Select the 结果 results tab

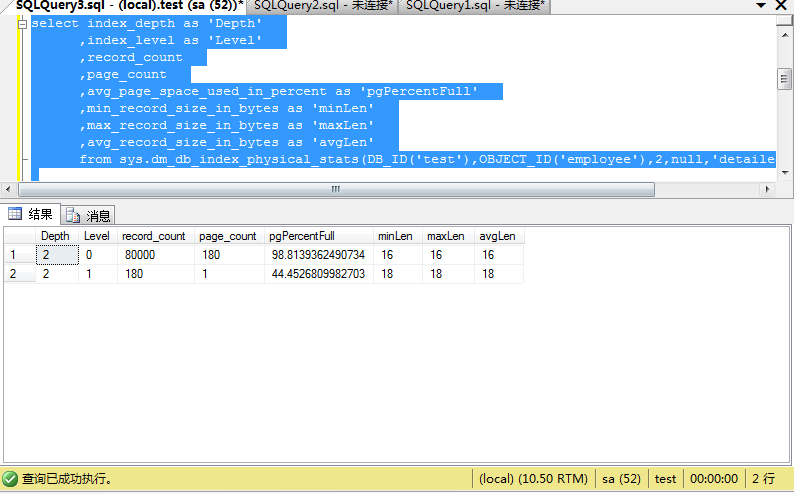(x=30, y=214)
